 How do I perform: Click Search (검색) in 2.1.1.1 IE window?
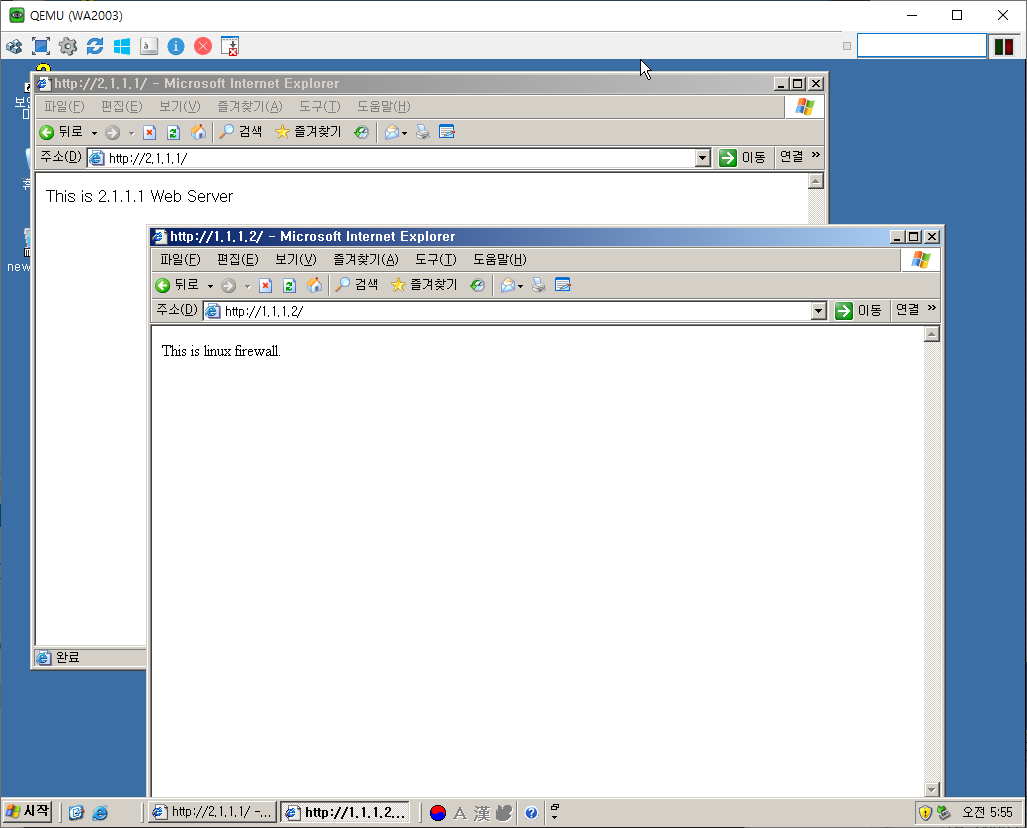click(241, 132)
